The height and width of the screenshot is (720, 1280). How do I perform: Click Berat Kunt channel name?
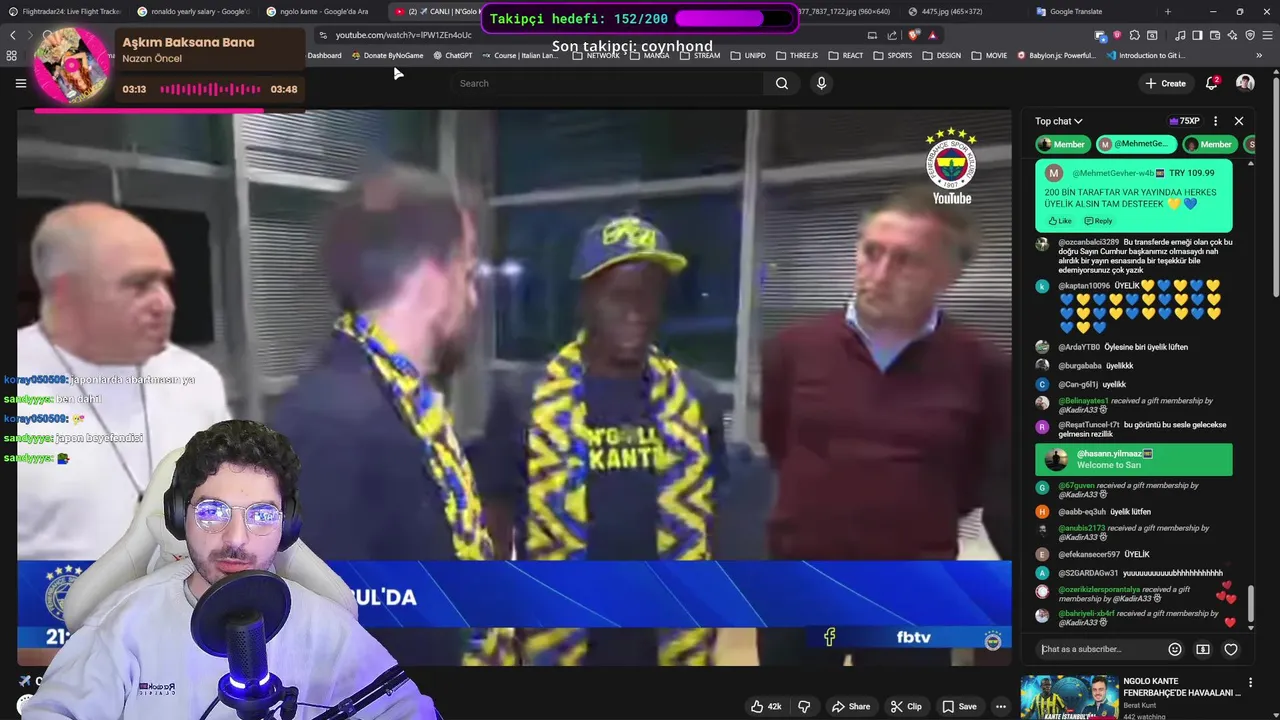tap(1142, 704)
